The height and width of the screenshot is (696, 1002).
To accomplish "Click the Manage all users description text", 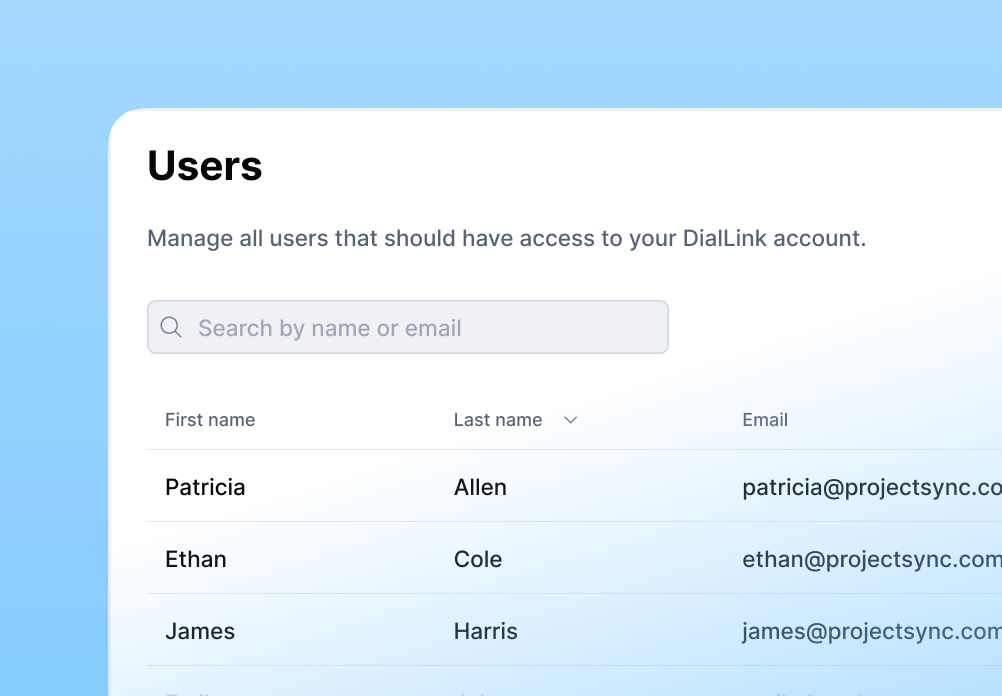I will pyautogui.click(x=400, y=238).
